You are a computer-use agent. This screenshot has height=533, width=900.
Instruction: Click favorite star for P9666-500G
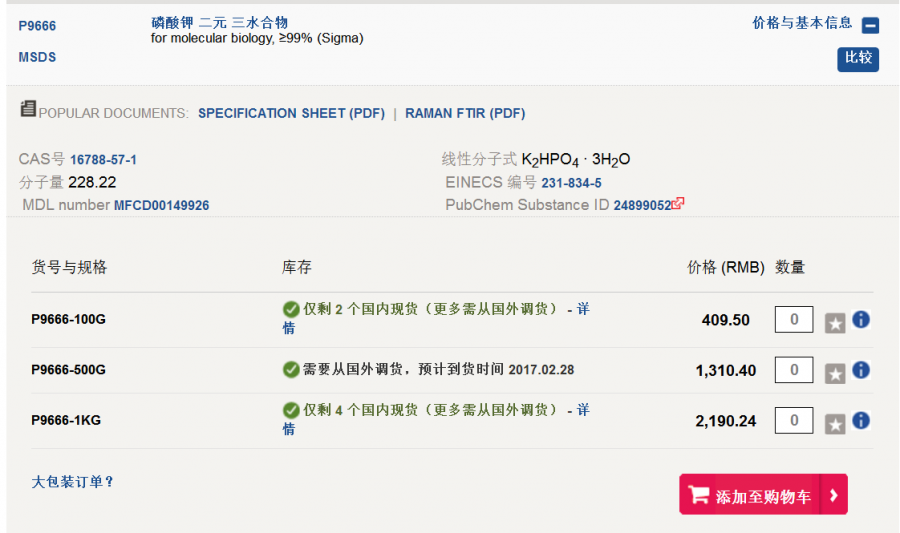835,373
